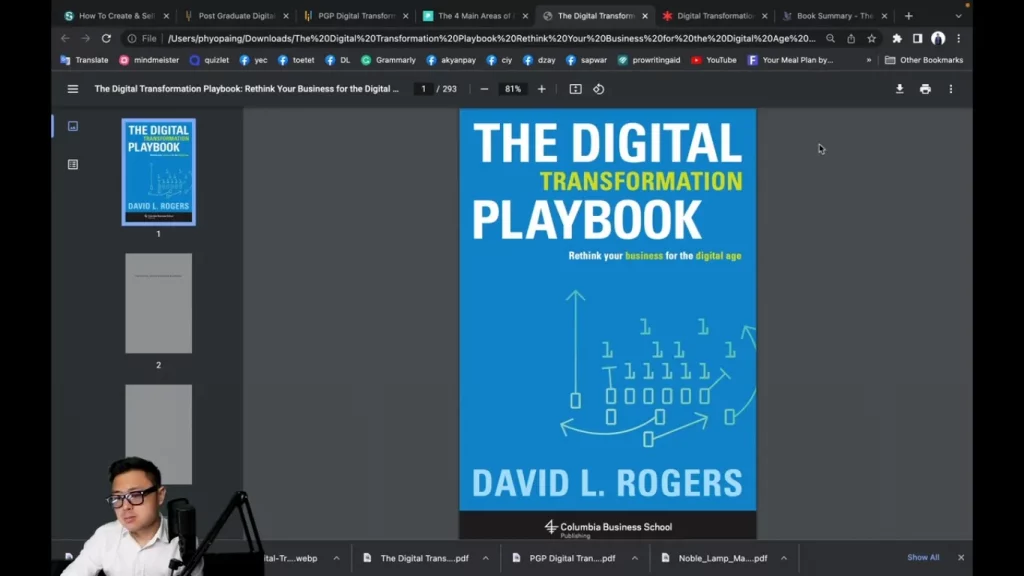Open the Extensions puzzle icon
This screenshot has width=1024, height=576.
coord(897,39)
